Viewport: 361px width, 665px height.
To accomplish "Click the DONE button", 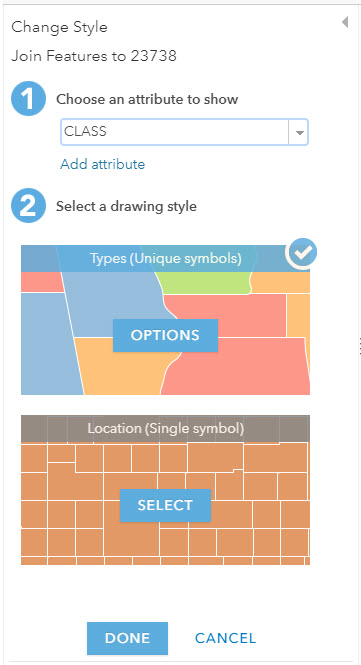I will 127,638.
